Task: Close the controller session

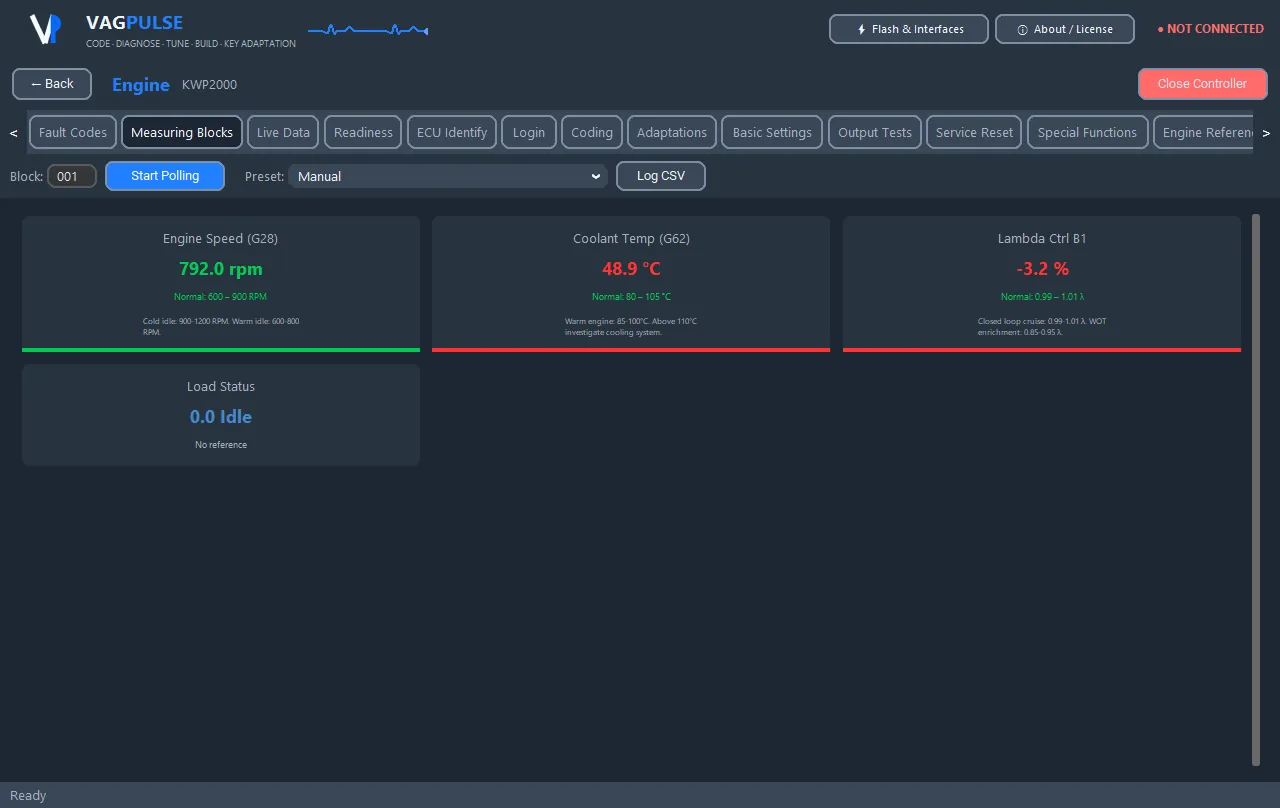Action: 1202,84
